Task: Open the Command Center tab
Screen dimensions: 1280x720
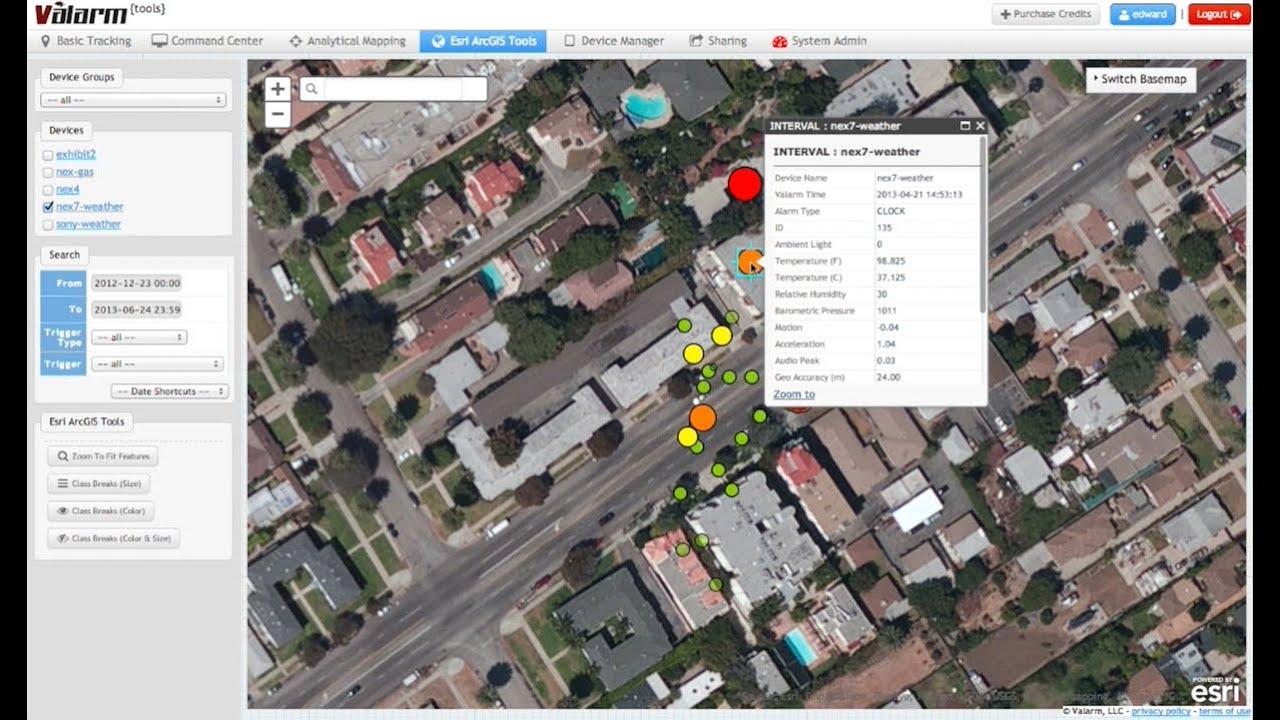Action: click(208, 41)
